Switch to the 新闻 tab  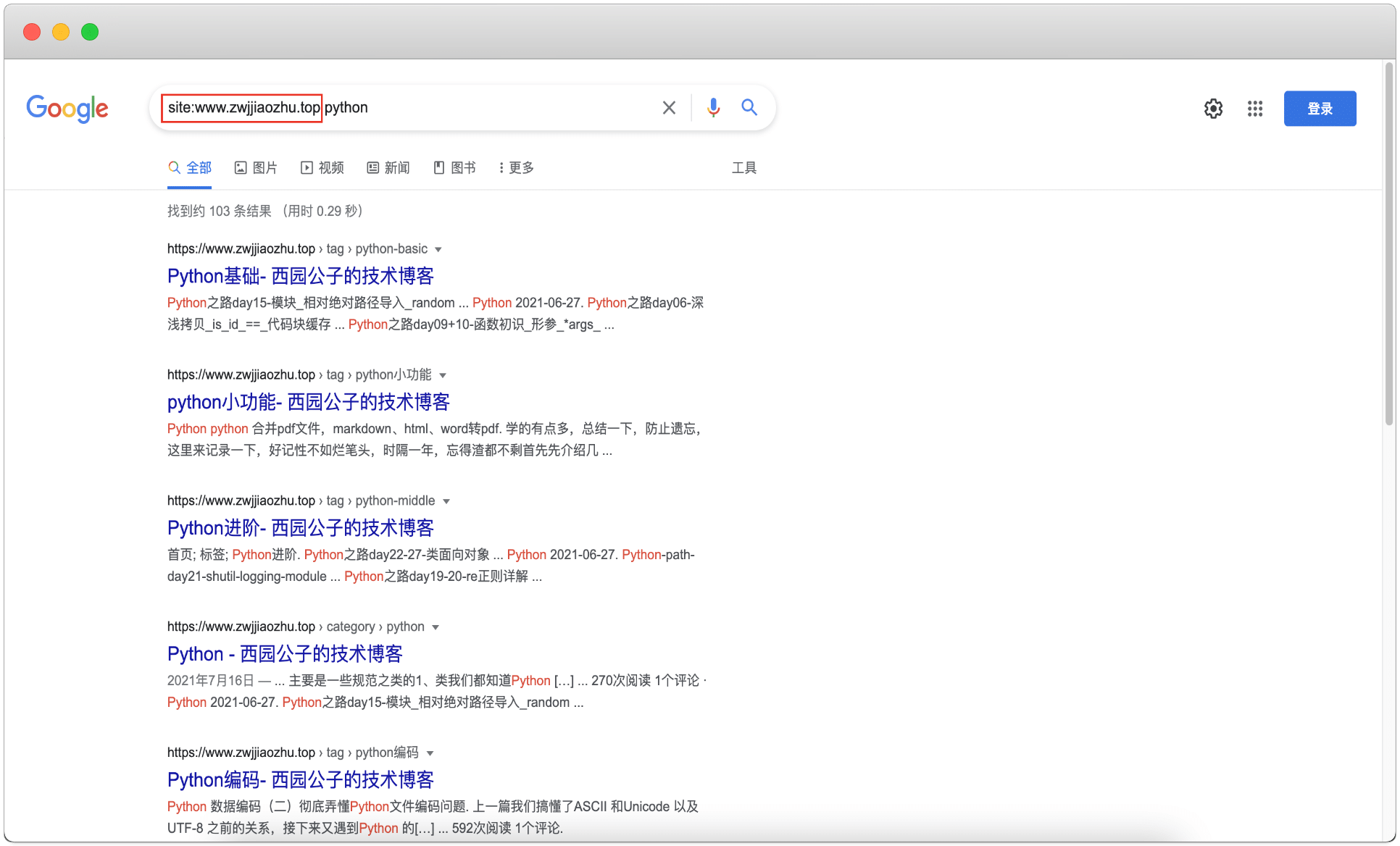tap(388, 168)
